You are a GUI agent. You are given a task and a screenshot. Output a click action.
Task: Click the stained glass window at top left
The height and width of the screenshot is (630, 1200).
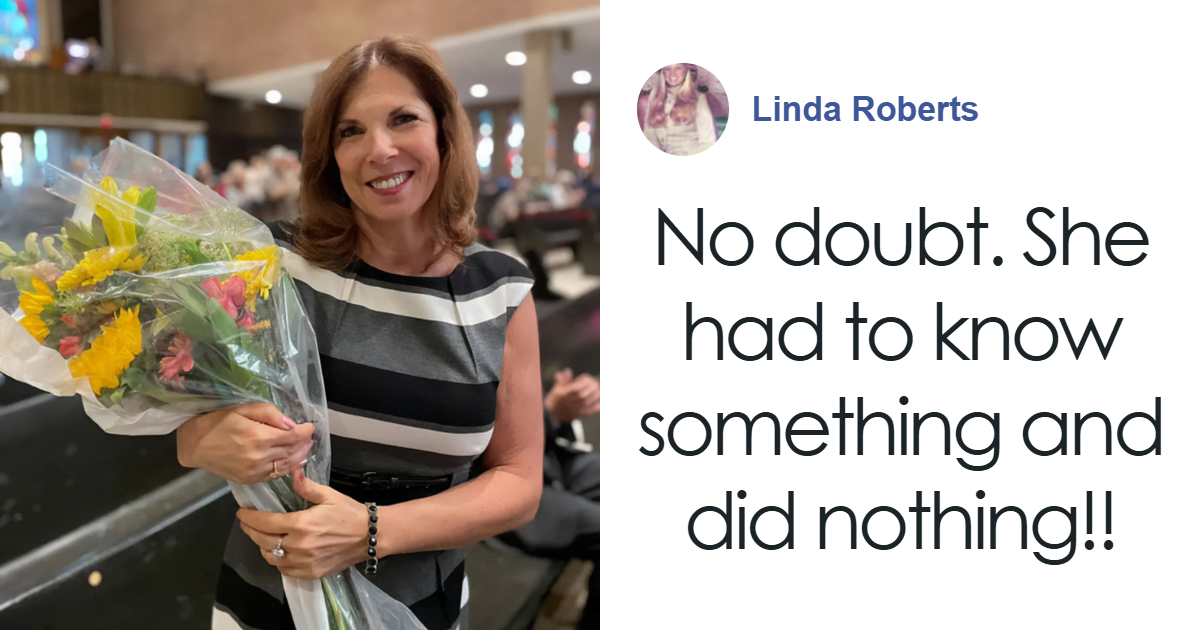click(x=18, y=28)
